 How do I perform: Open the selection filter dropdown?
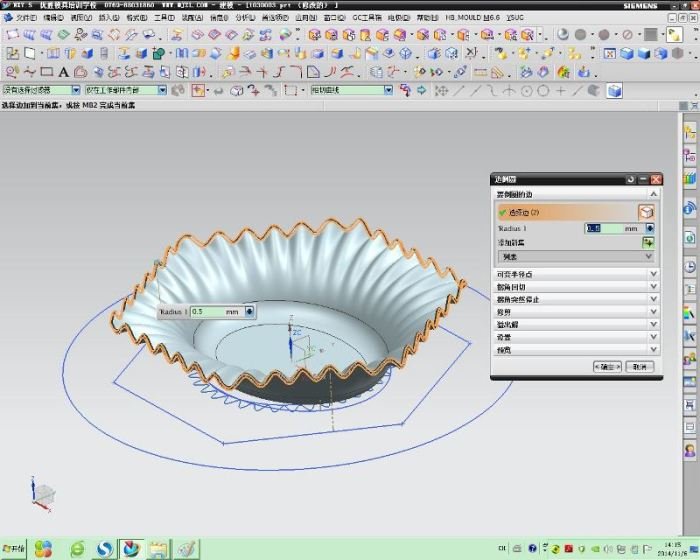click(x=76, y=90)
